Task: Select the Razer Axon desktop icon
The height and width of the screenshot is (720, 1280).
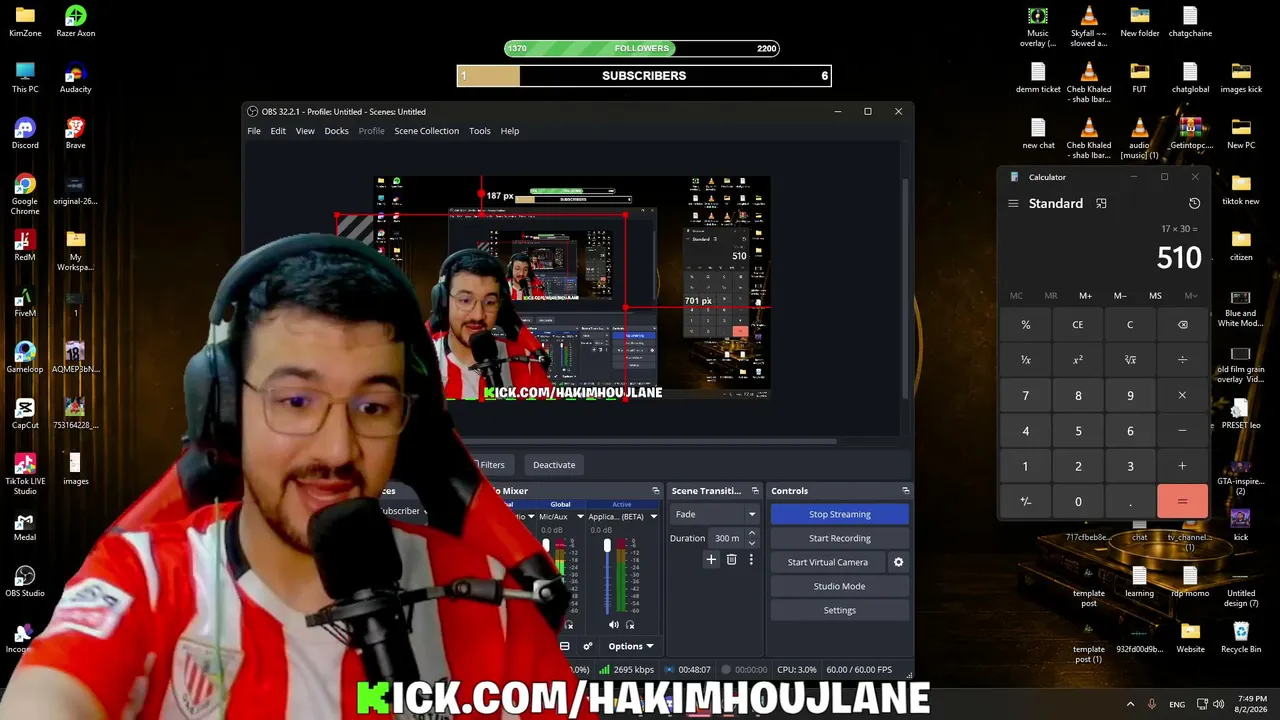Action: click(75, 21)
